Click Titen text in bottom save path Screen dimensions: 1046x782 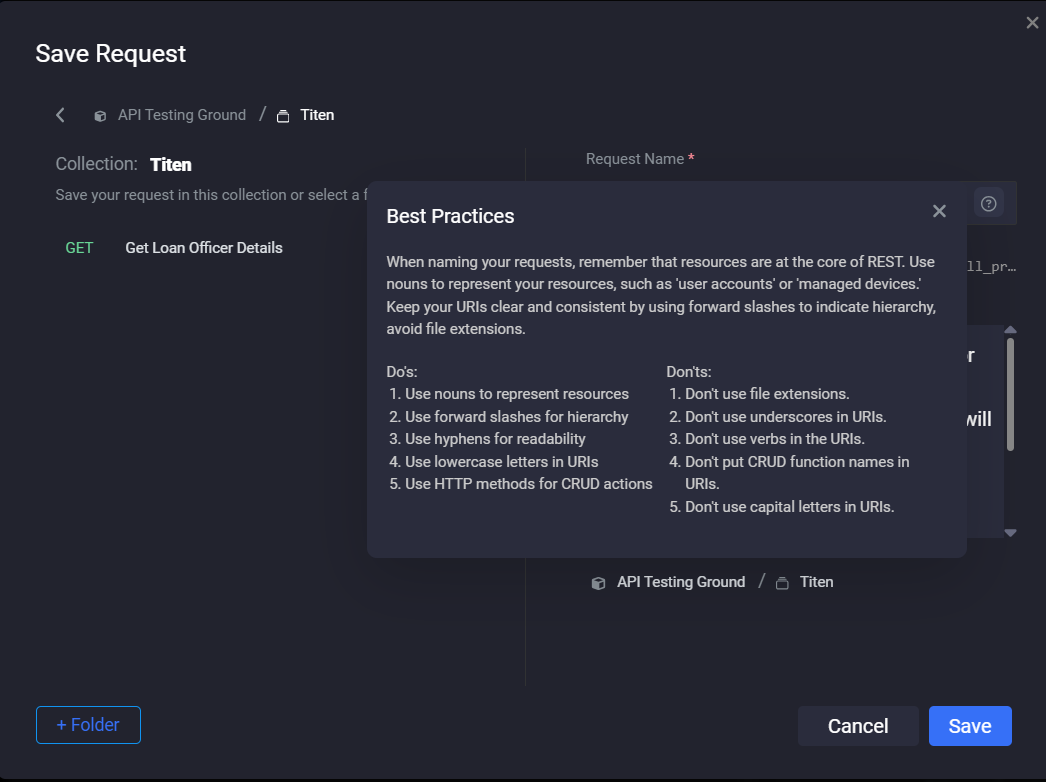(816, 582)
